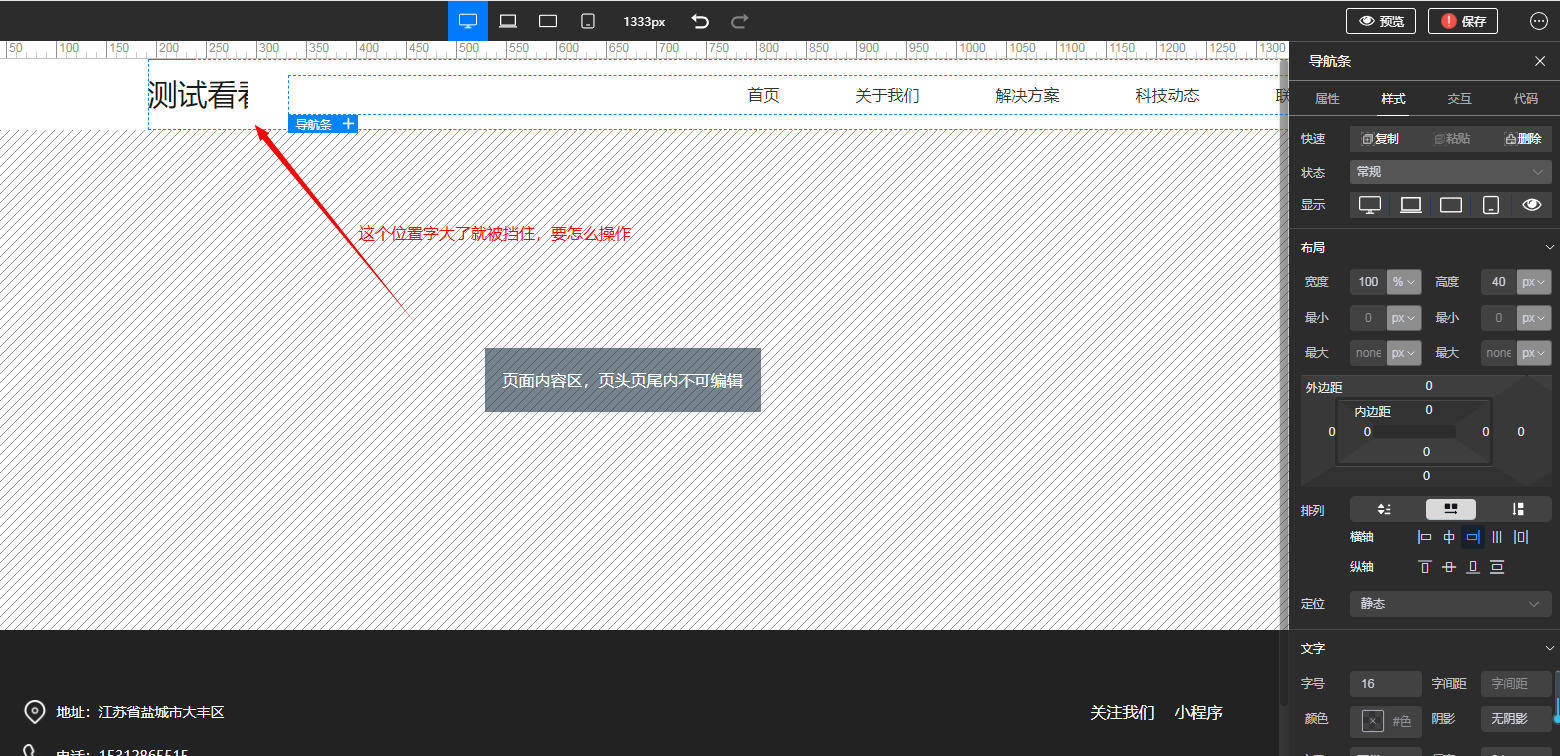Toggle tablet display in 显示 row
1560x756 pixels.
(x=1451, y=205)
